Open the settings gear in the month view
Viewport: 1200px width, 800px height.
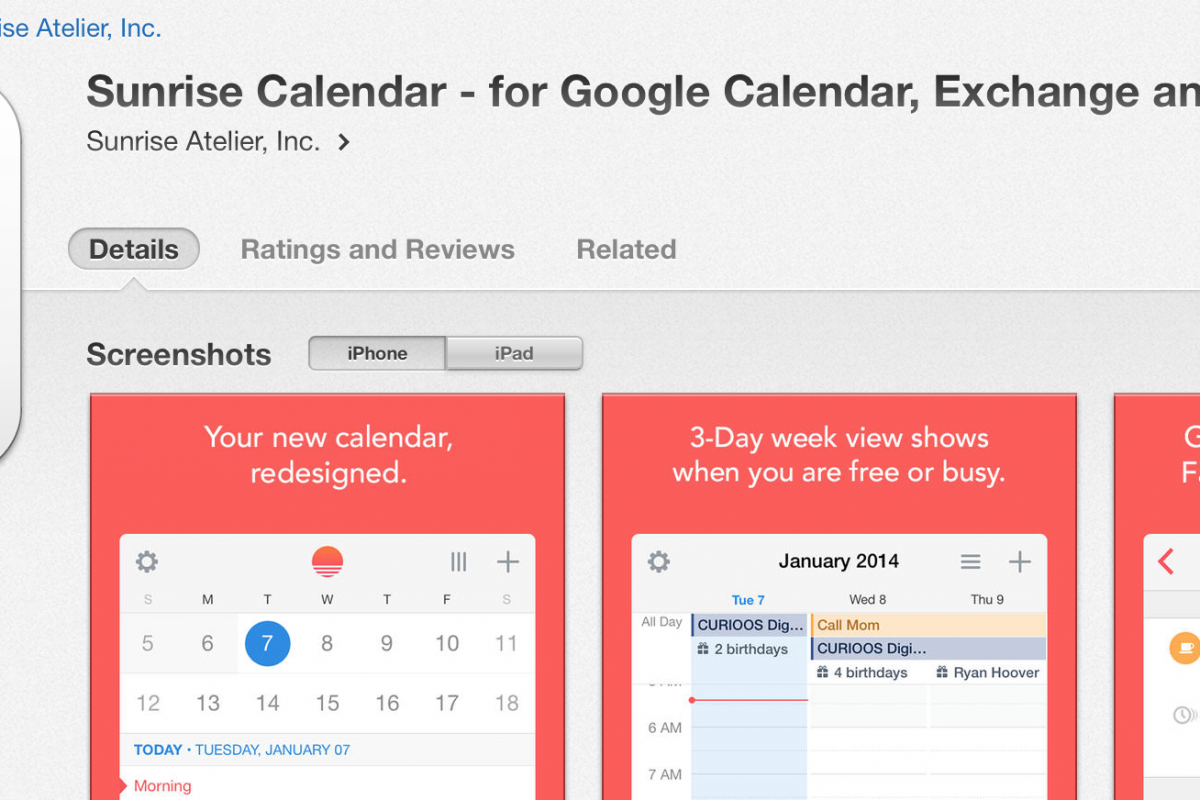pos(147,562)
